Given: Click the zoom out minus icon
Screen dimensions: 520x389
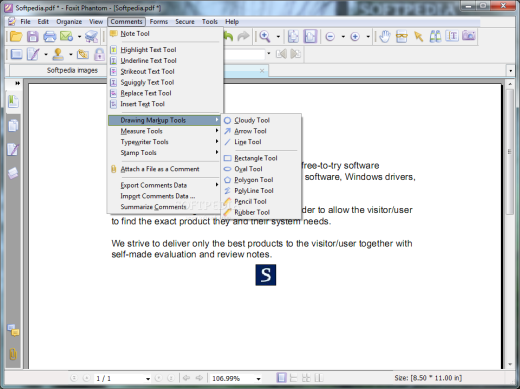Looking at the screenshot, I should [x=330, y=36].
